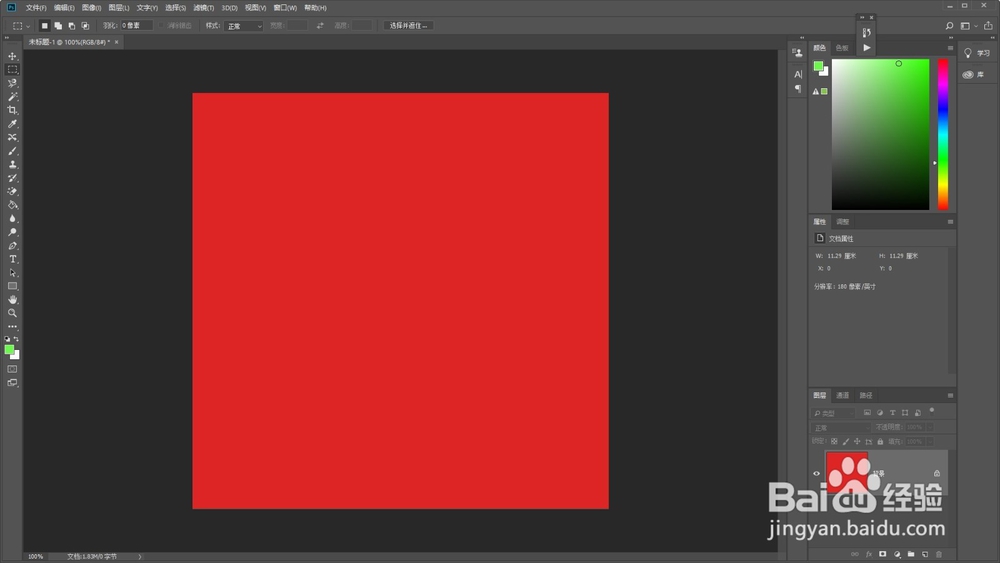Select the Path Selection tool
The width and height of the screenshot is (1000, 563).
tap(12, 272)
